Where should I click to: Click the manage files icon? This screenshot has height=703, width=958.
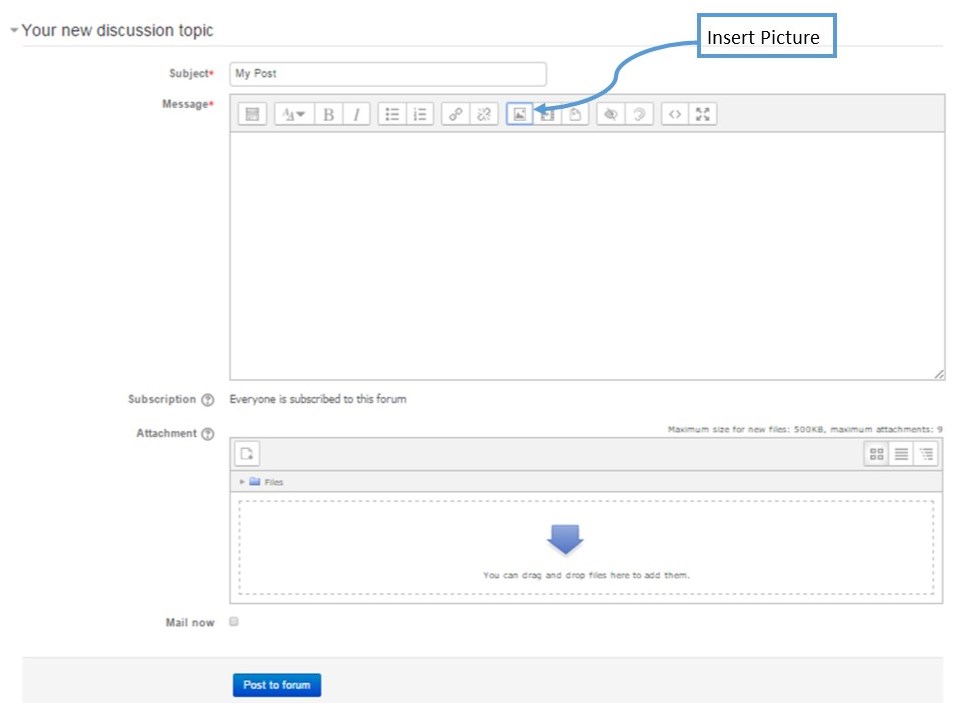pos(575,114)
